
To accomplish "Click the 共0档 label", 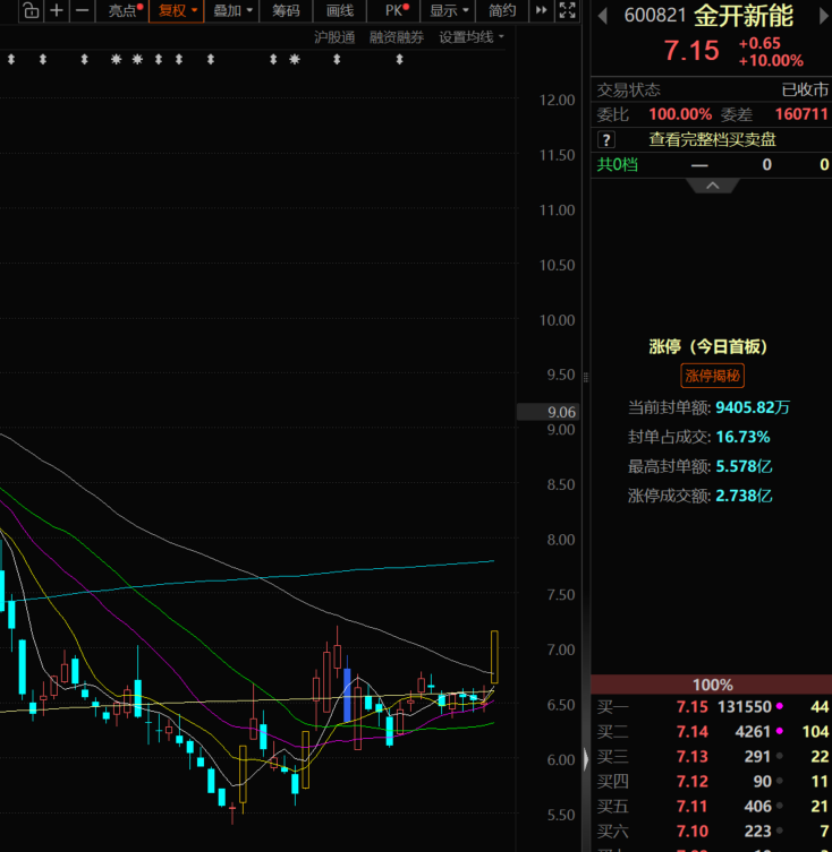I will click(617, 165).
